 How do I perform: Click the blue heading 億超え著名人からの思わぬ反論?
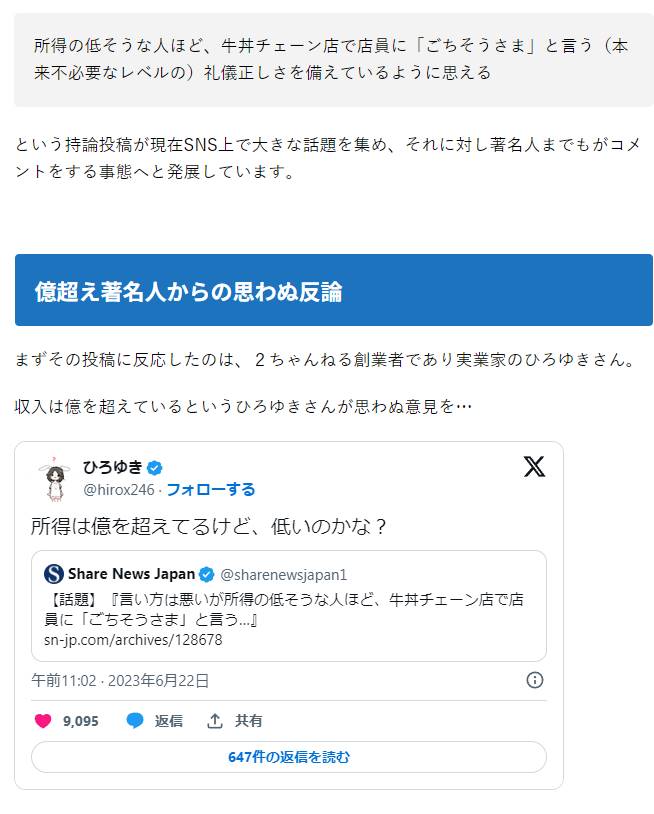[189, 291]
